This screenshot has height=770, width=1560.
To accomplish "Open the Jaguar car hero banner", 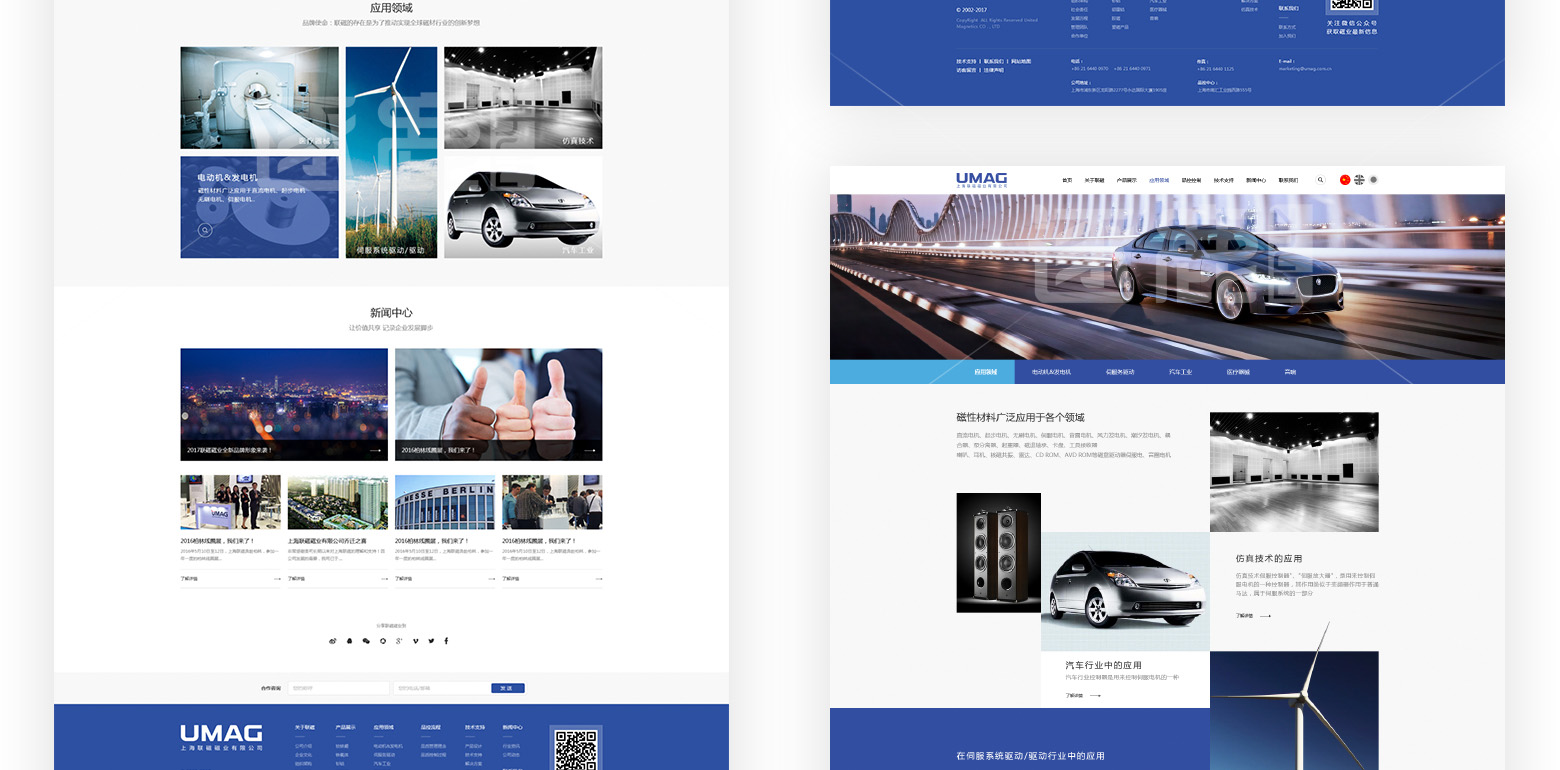I will 1167,277.
